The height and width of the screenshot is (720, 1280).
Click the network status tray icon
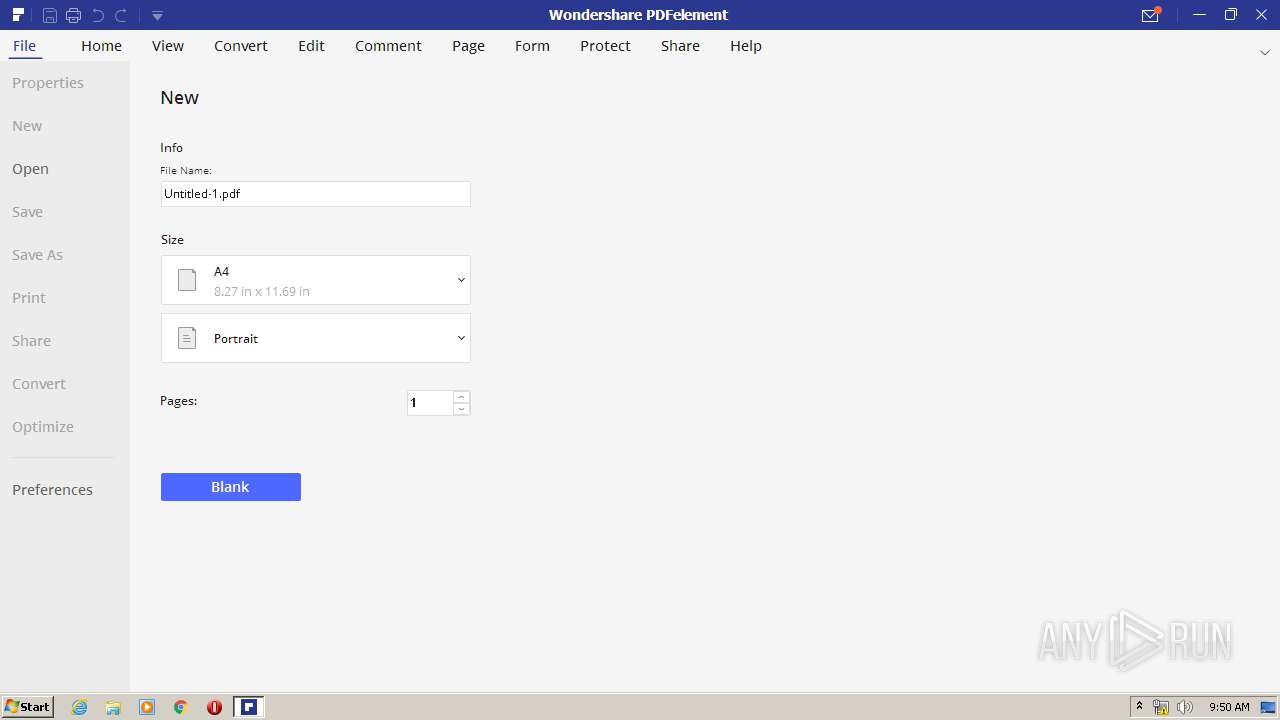tap(1161, 707)
